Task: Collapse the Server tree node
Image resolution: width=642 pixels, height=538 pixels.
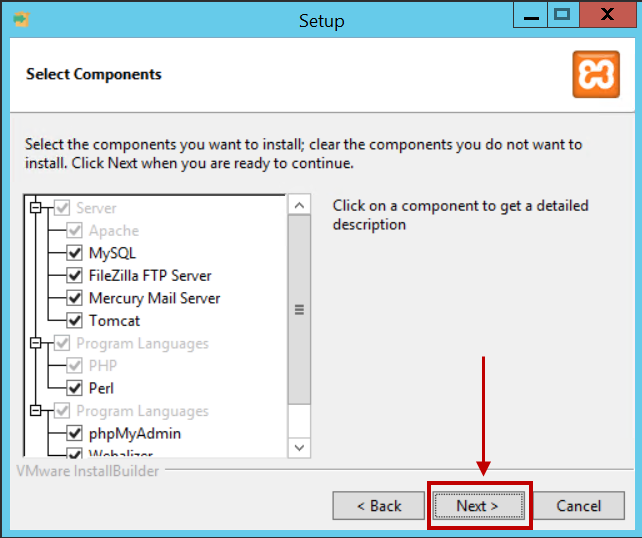Action: coord(36,208)
